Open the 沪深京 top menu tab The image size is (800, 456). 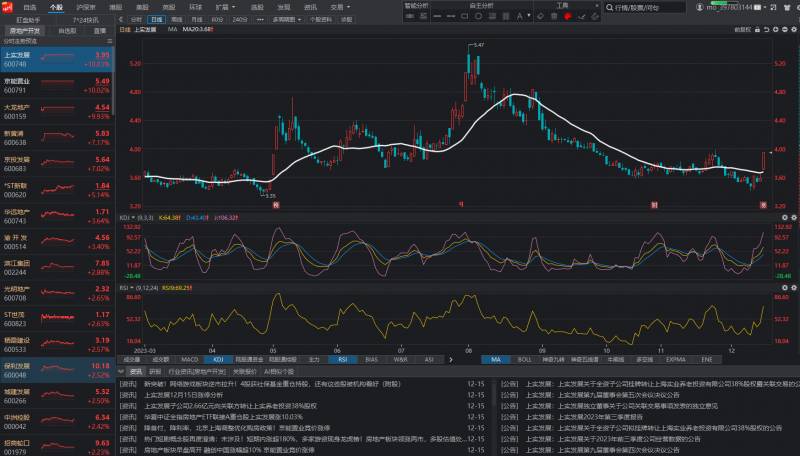pyautogui.click(x=85, y=7)
